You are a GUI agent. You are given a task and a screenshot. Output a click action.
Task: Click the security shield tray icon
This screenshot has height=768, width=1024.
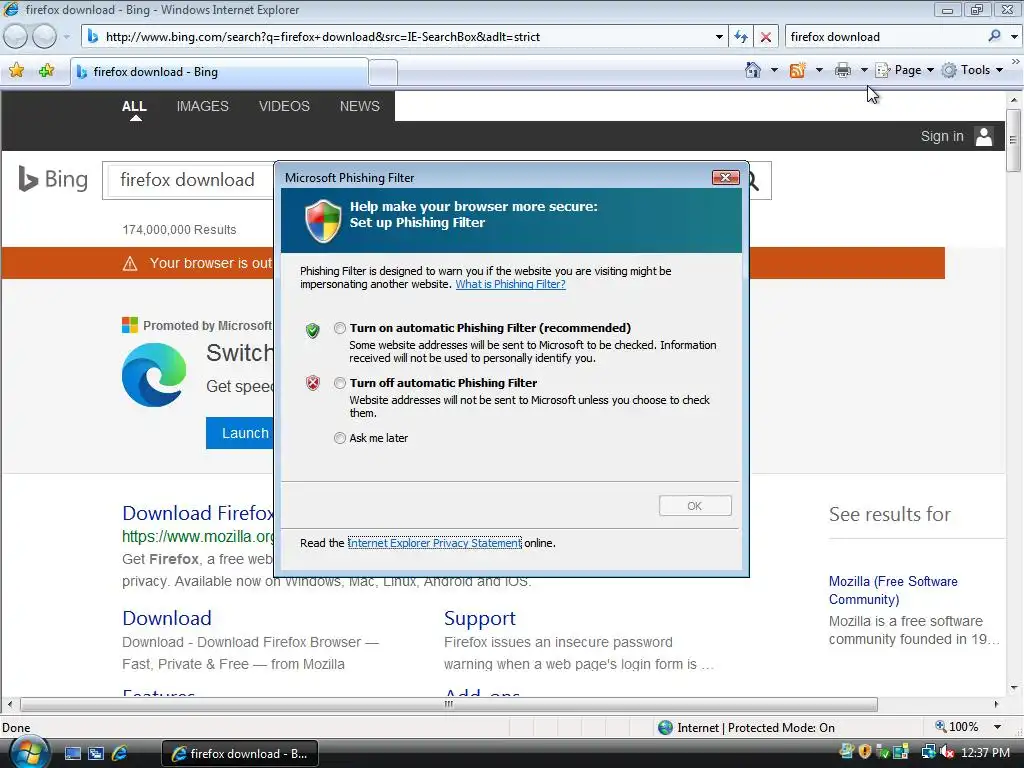865,752
